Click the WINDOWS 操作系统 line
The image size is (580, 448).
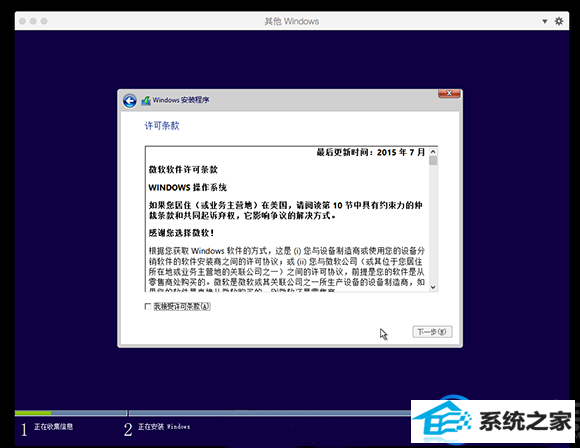188,188
